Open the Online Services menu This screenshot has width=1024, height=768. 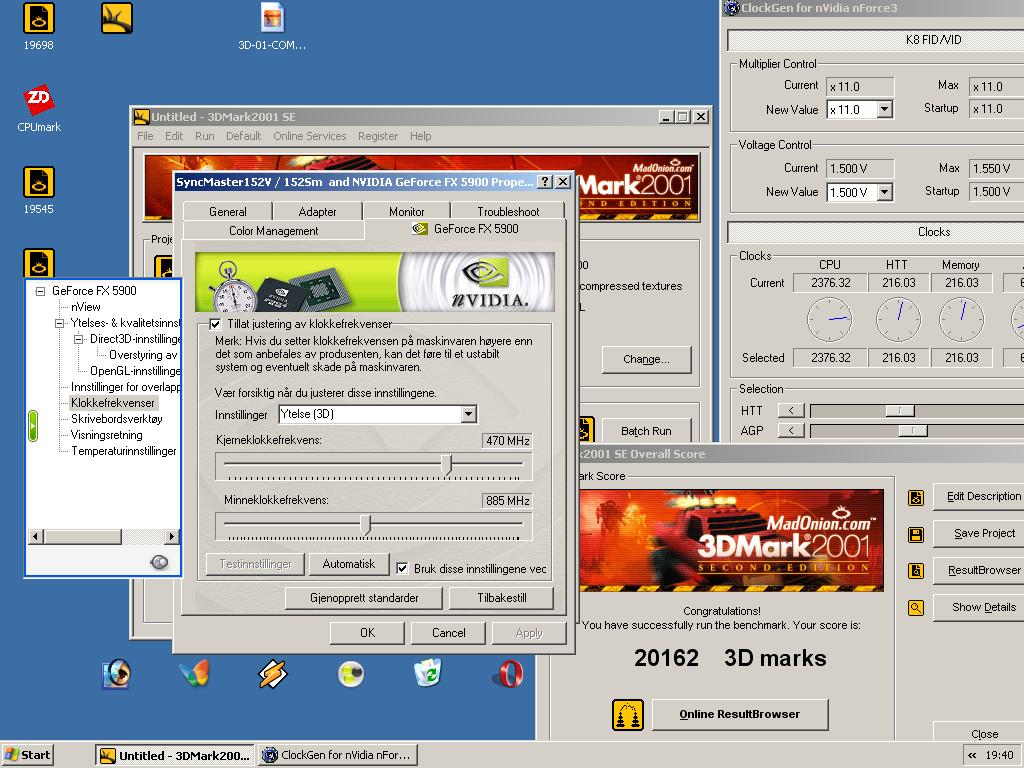coord(310,136)
